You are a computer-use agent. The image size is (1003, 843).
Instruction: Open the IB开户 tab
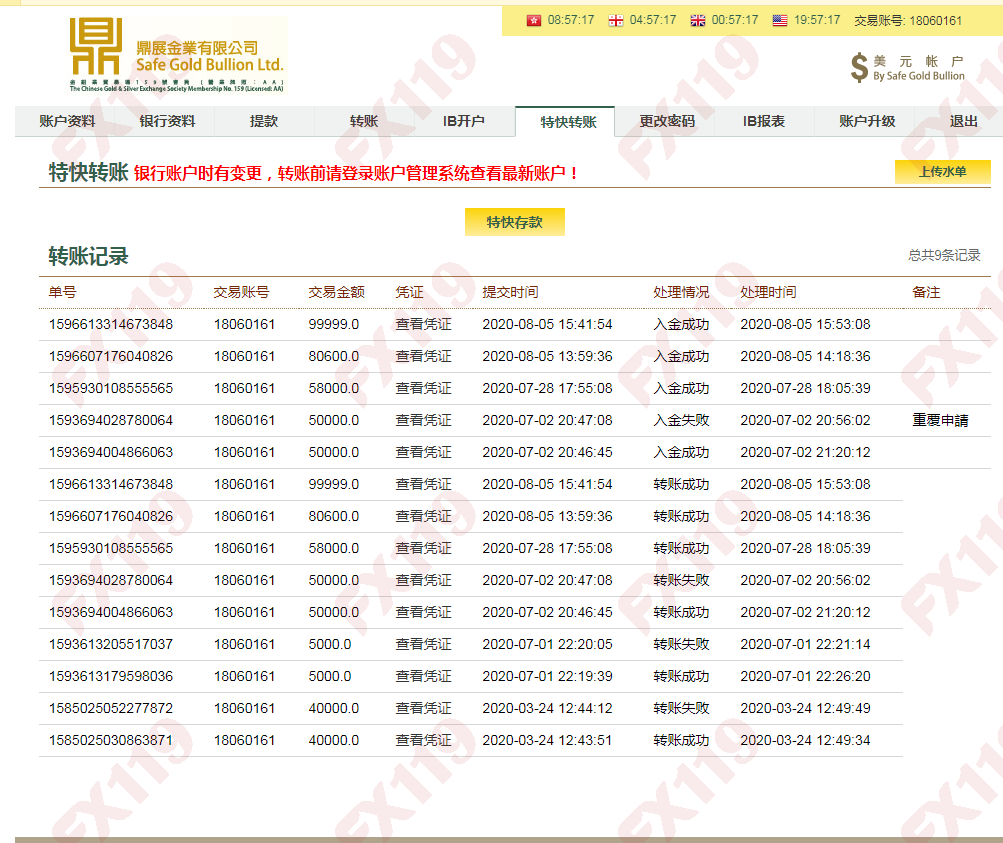[464, 121]
